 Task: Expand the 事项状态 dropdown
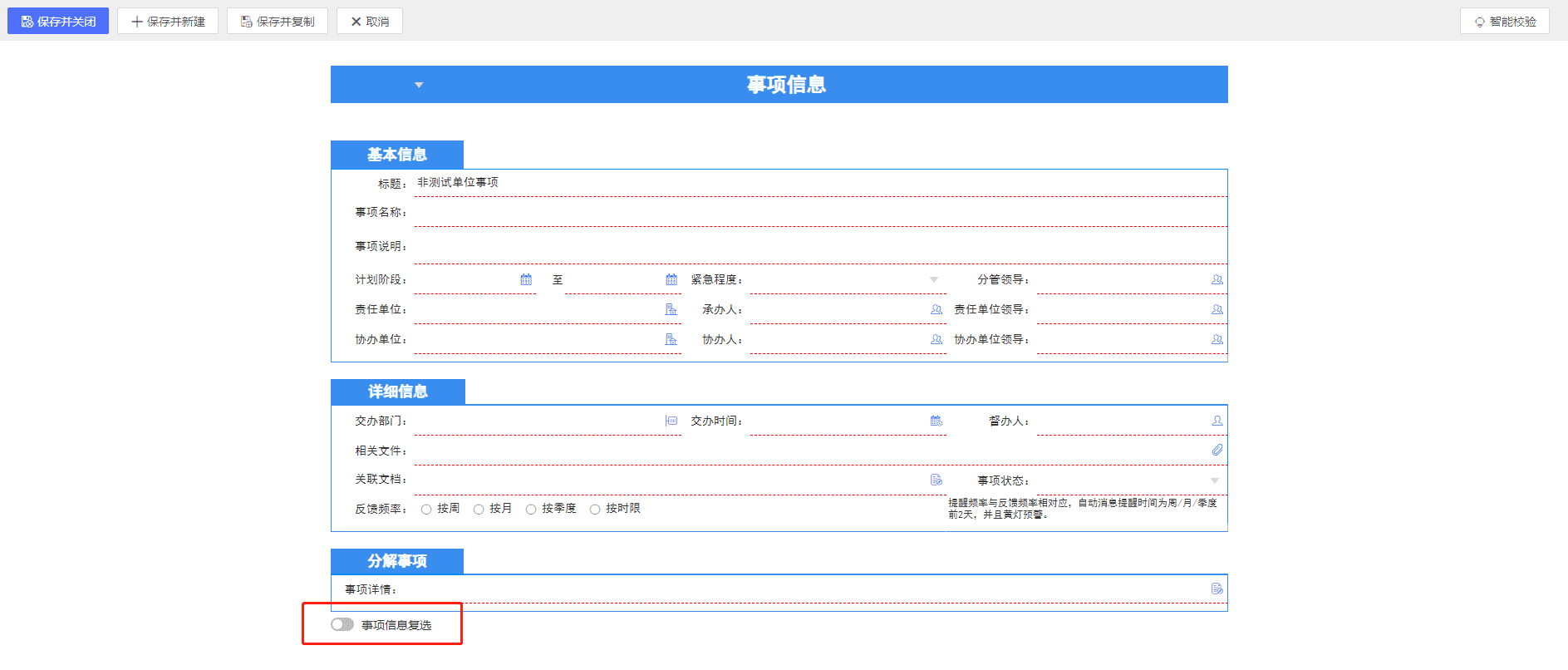pyautogui.click(x=1215, y=480)
